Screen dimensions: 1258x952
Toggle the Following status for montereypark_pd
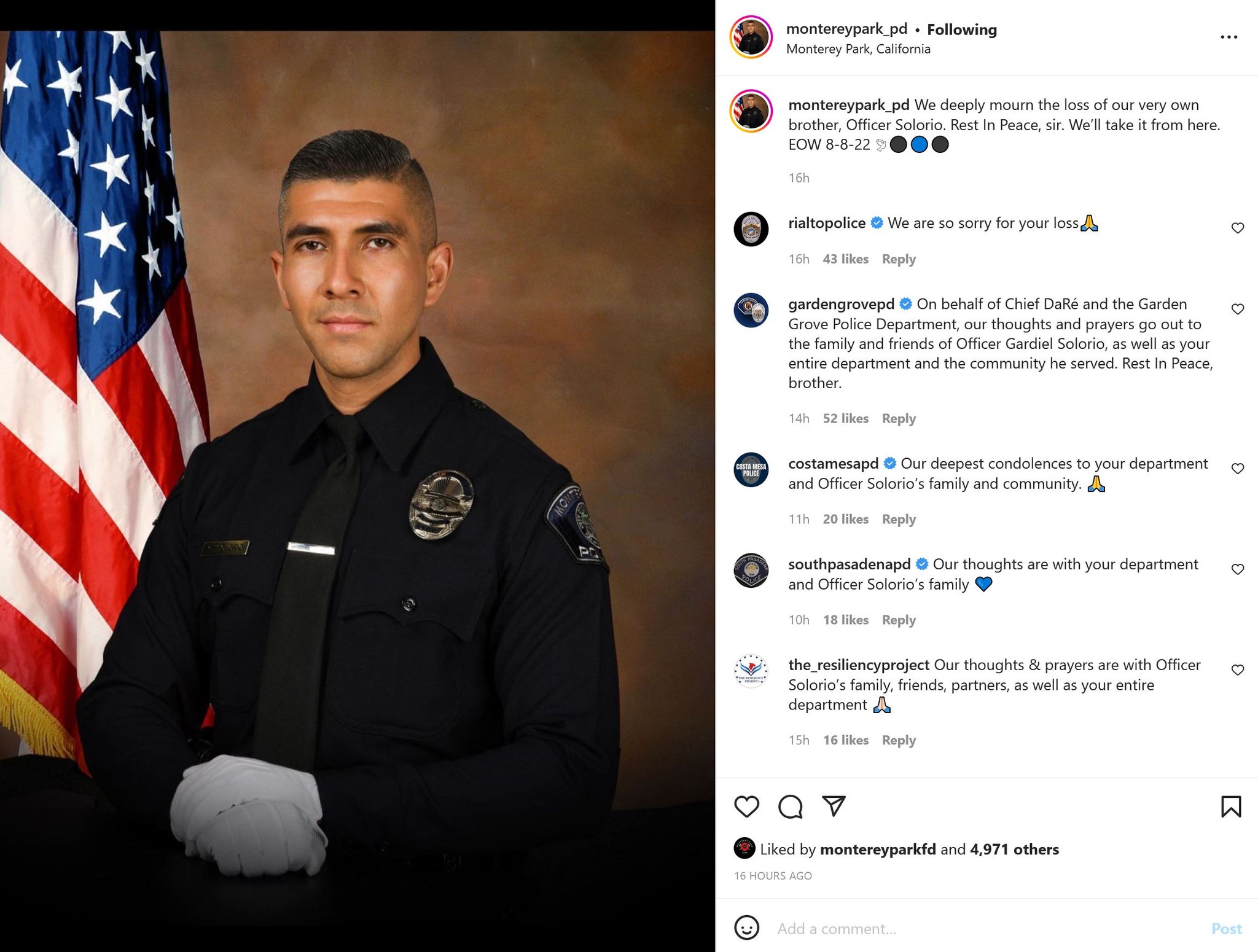click(961, 29)
